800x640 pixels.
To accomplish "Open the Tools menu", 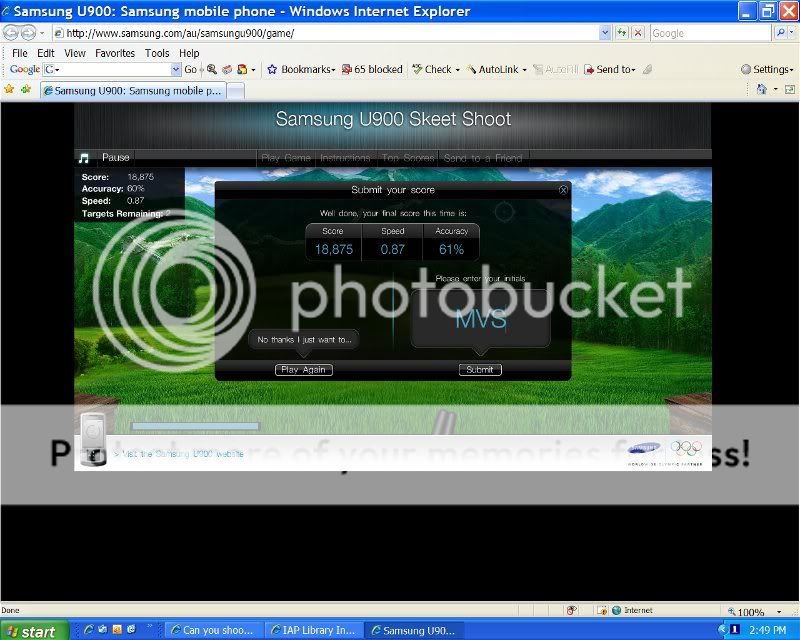I will point(157,53).
